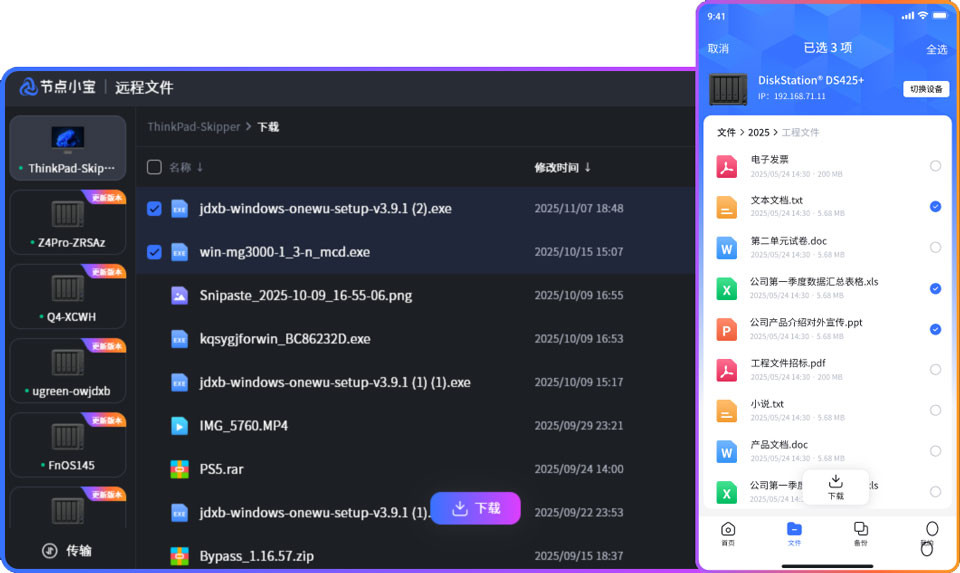Uncheck jdxb-windows-onewu-setup-v3.9.1 (2).exe checkbox

click(154, 209)
